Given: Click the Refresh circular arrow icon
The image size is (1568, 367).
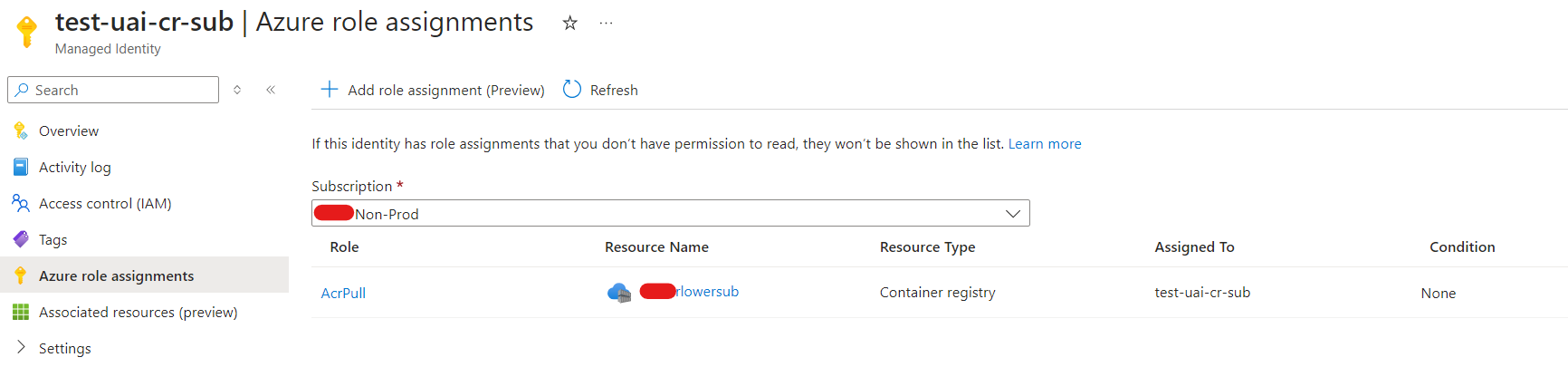Looking at the screenshot, I should coord(572,89).
